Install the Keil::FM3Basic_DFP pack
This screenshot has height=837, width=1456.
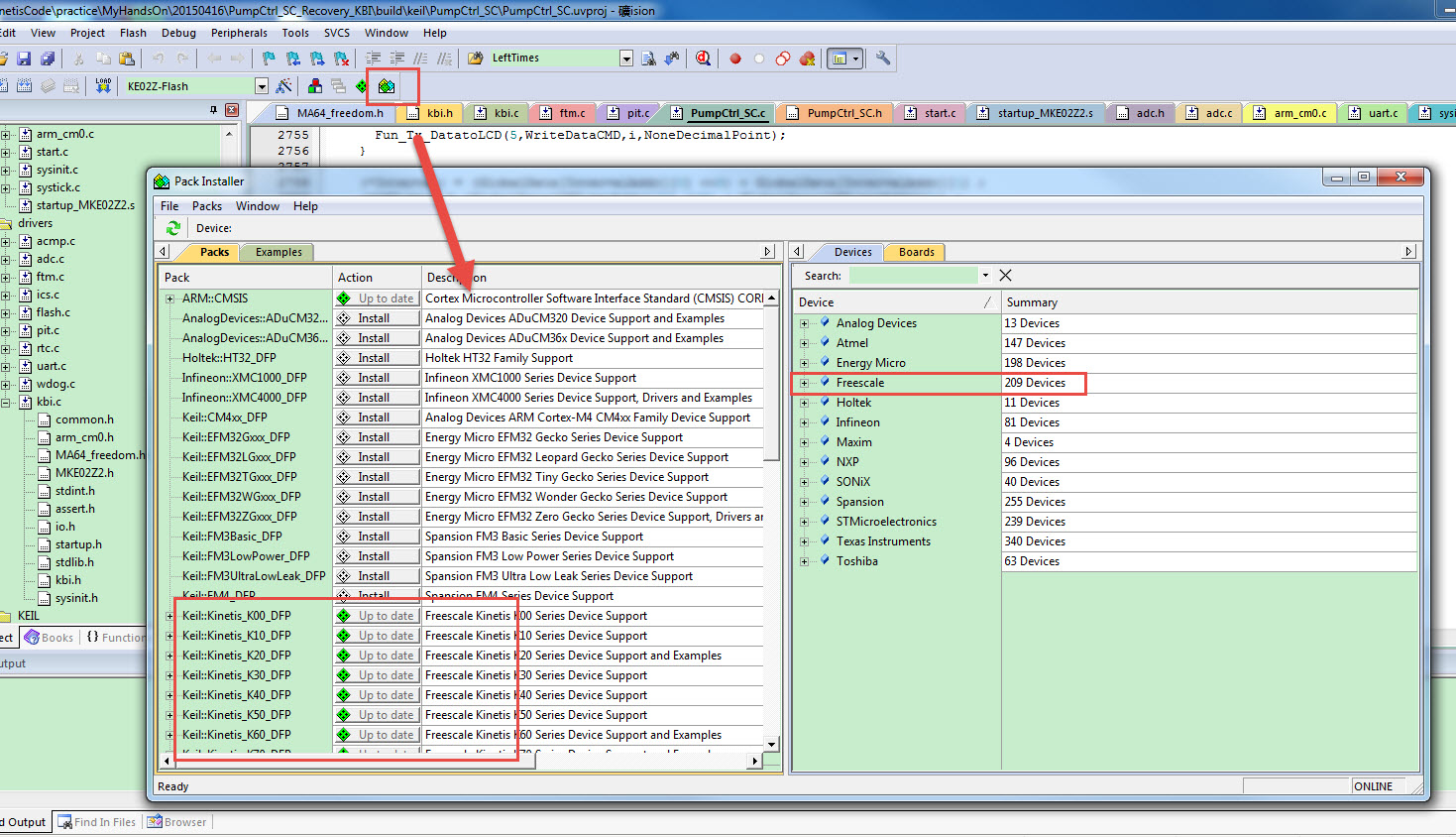click(x=377, y=537)
